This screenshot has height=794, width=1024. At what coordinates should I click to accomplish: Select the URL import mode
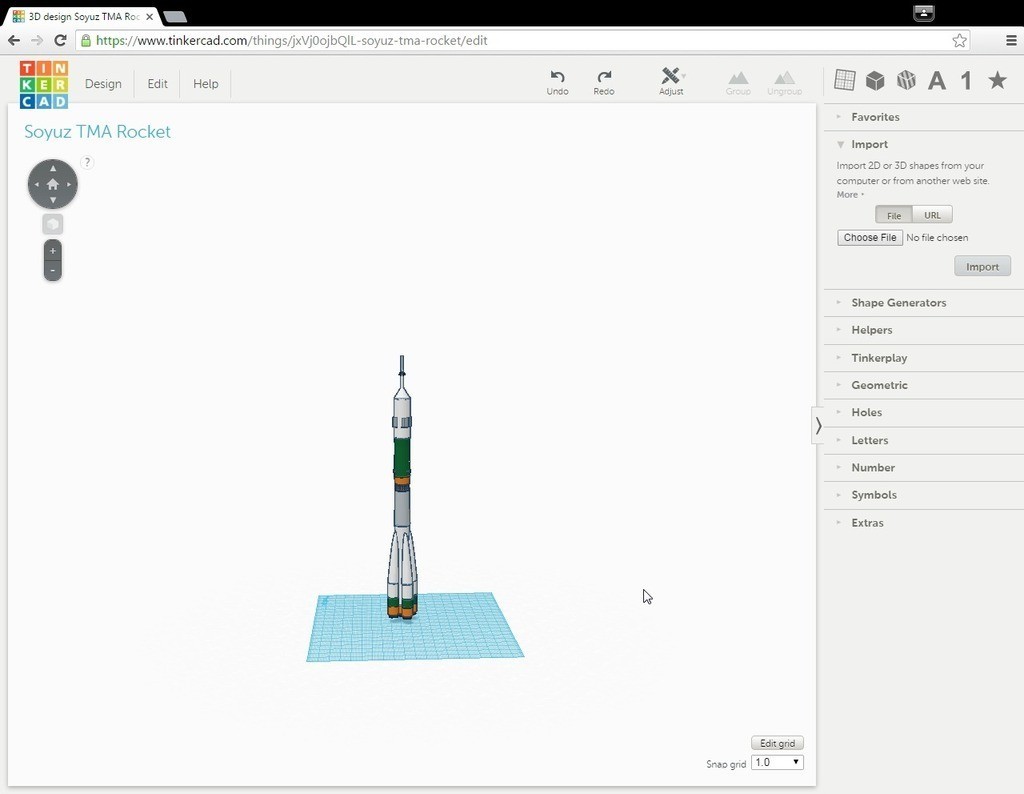point(933,215)
